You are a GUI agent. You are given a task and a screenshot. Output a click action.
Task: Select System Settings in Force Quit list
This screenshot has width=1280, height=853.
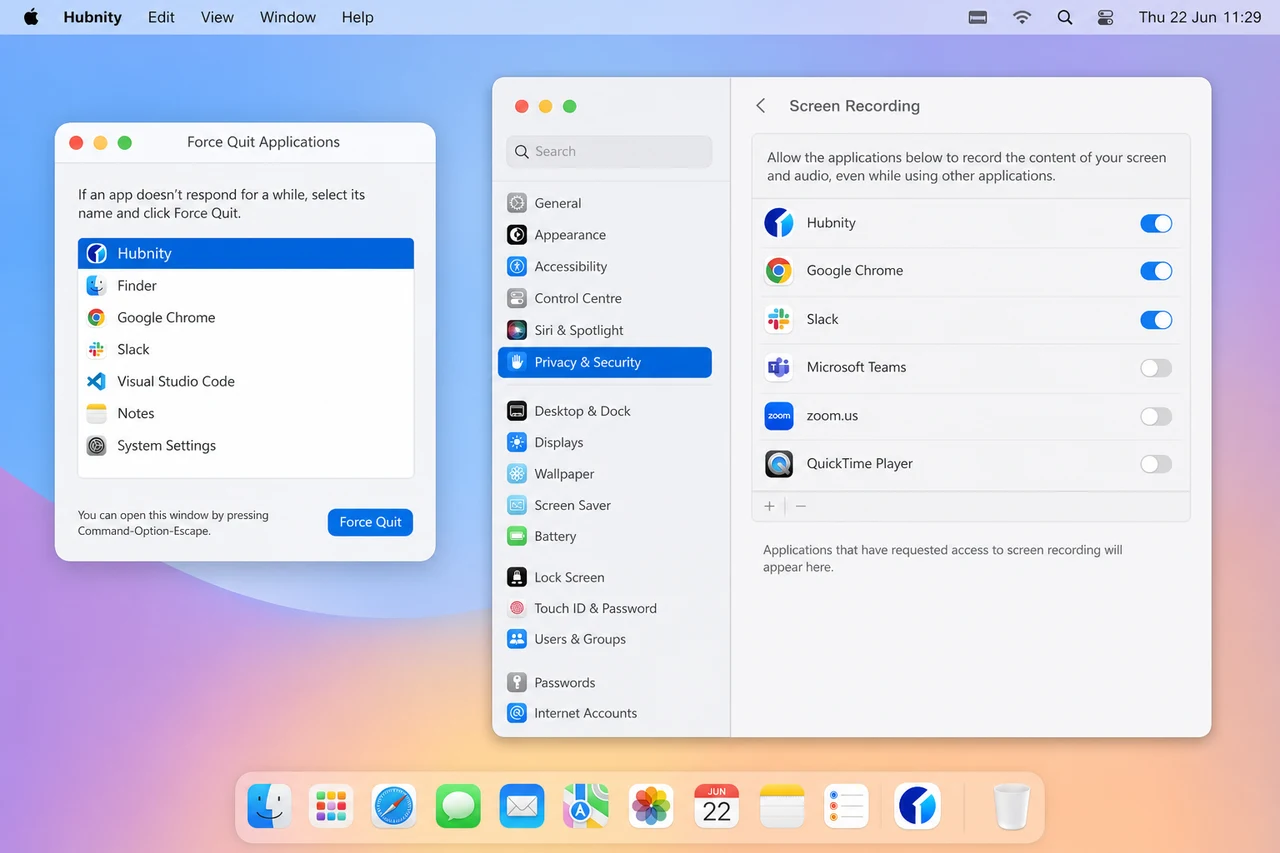tap(246, 446)
